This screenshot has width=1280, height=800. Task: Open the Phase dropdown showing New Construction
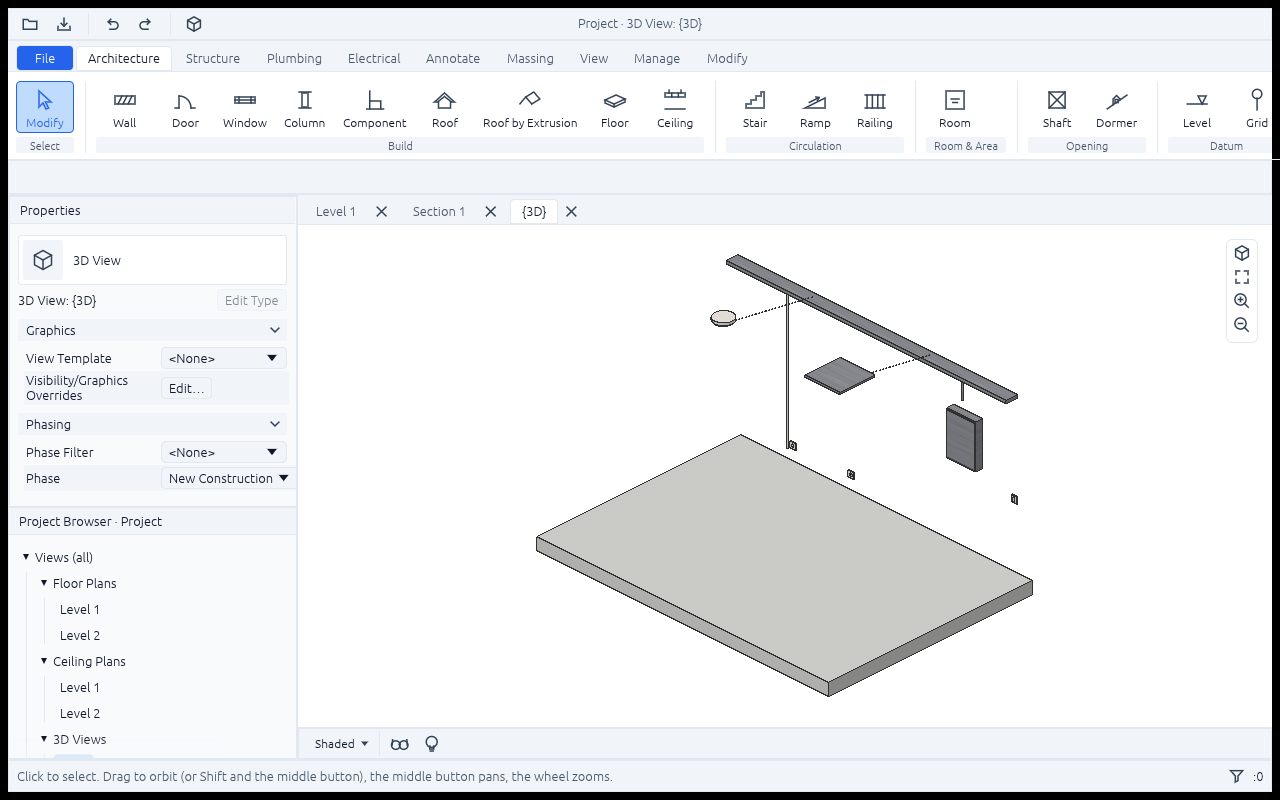point(228,478)
